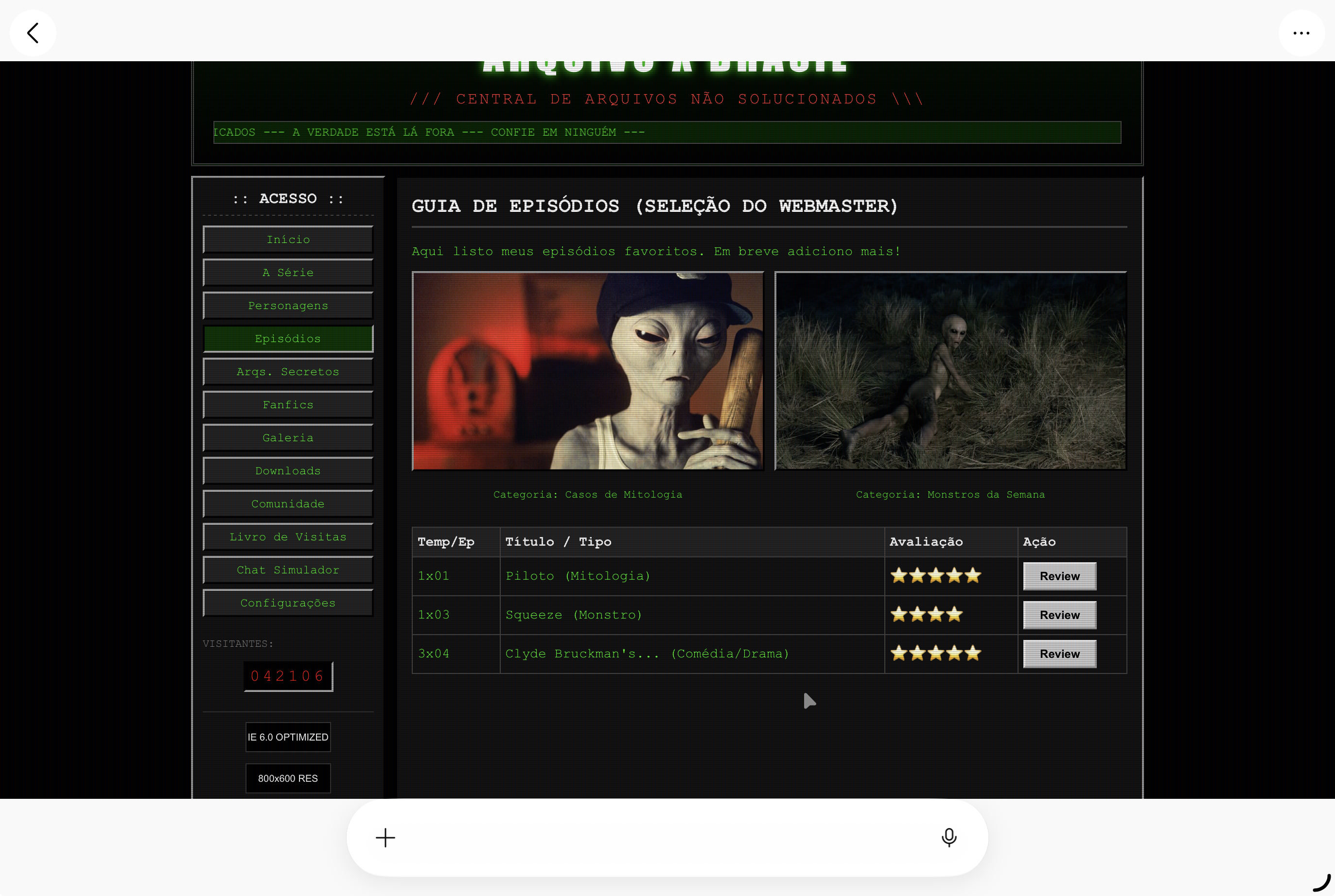Navigate to Fanfics page
1335x896 pixels.
pos(288,405)
